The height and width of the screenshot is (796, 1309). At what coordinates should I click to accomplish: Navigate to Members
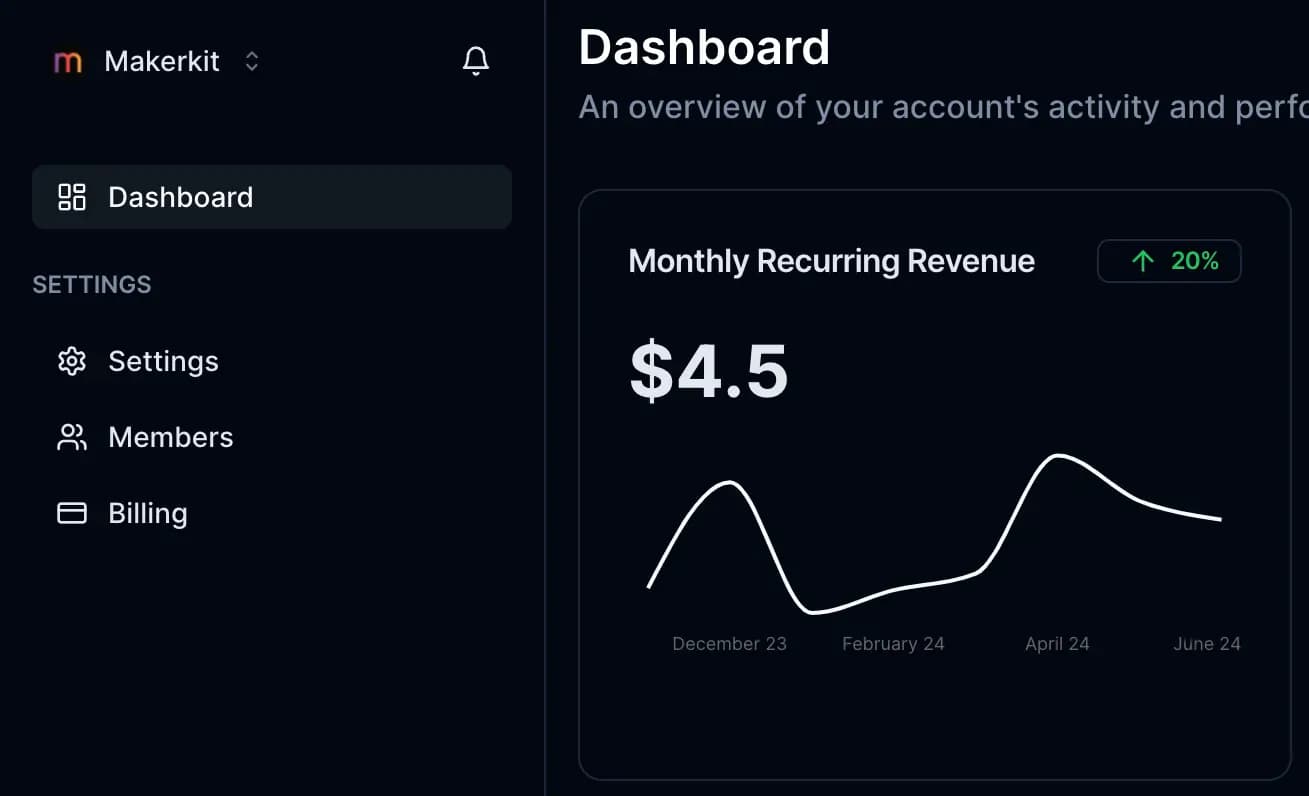coord(170,437)
